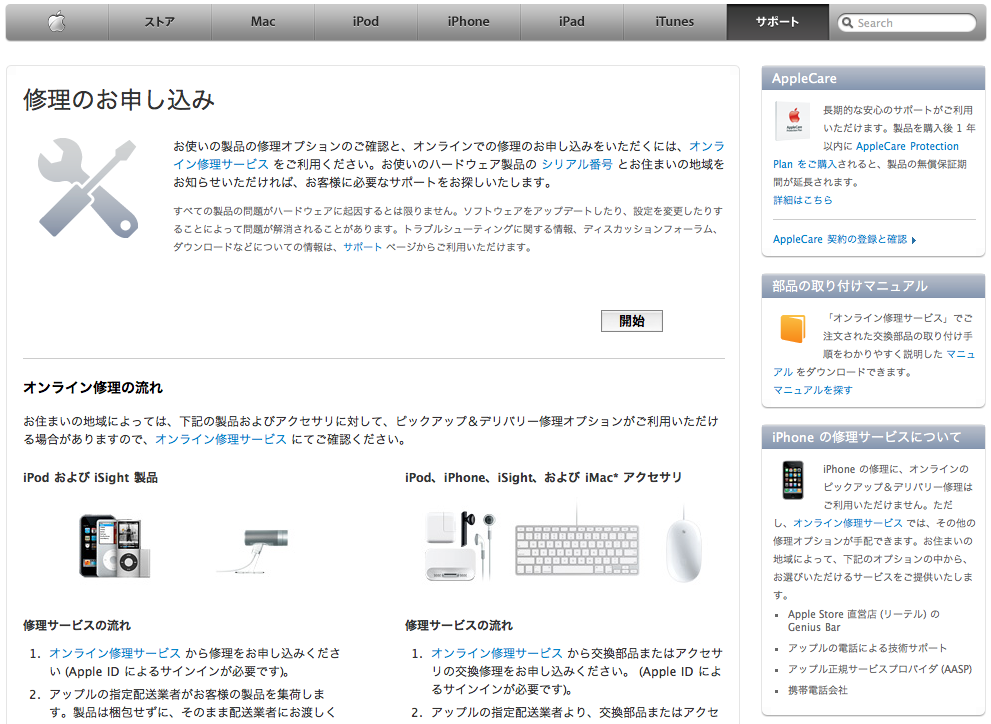
Task: Click アップル正規サービスプロバイダ (AASP) list item
Action: click(880, 669)
